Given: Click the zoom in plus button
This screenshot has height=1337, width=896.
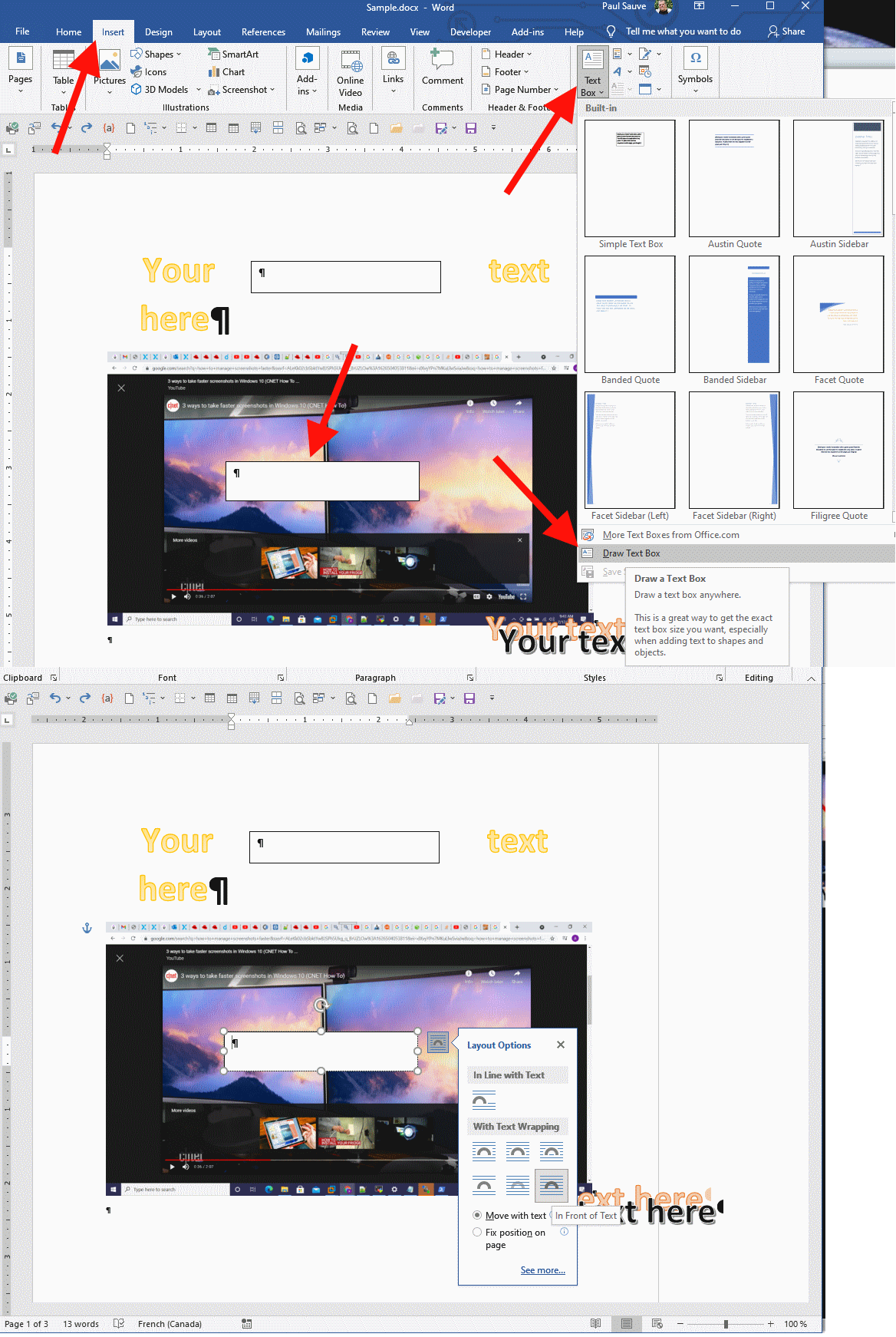Looking at the screenshot, I should pyautogui.click(x=770, y=1324).
